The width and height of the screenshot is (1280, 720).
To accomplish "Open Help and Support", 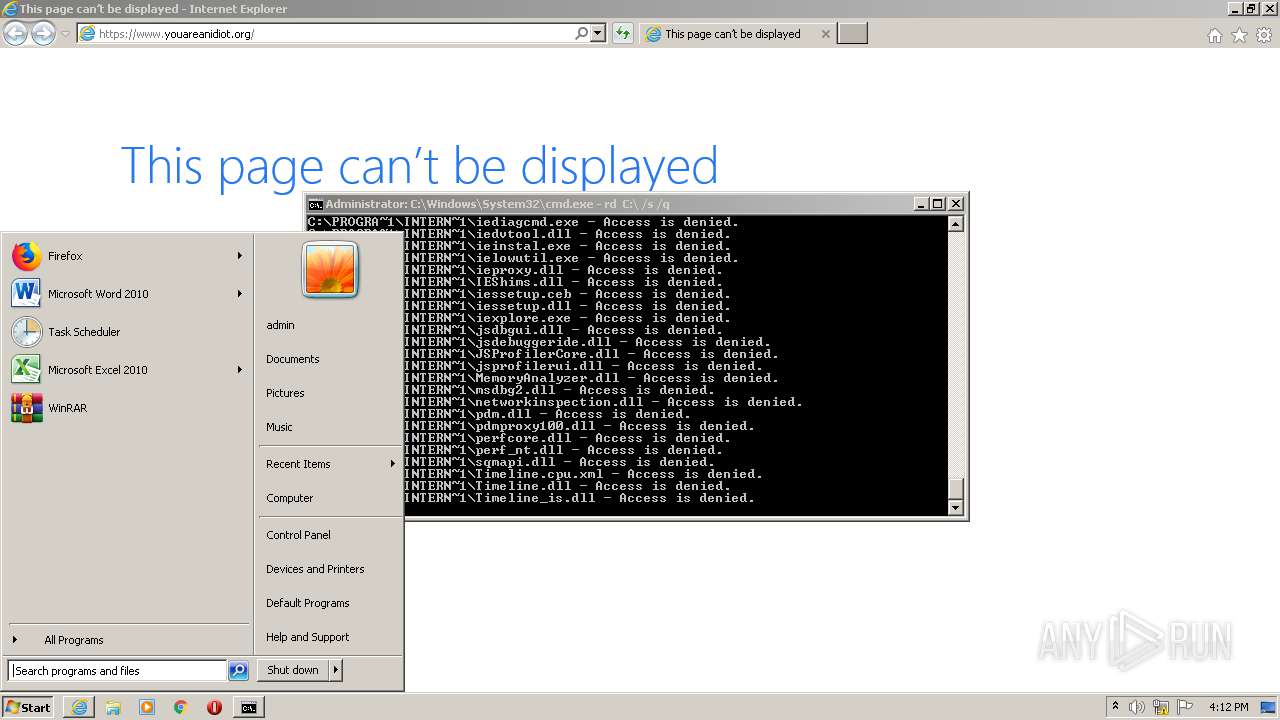I will coord(307,637).
